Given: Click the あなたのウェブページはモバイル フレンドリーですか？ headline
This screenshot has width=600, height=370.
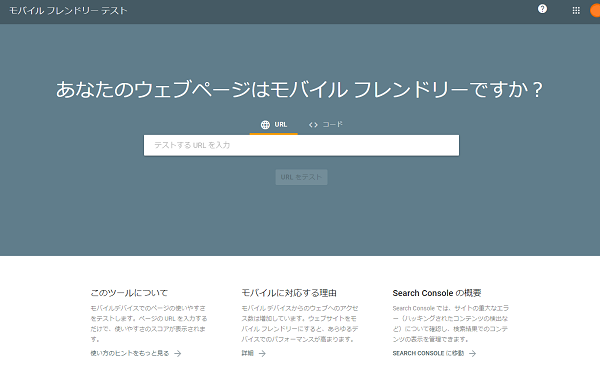Looking at the screenshot, I should click(300, 90).
